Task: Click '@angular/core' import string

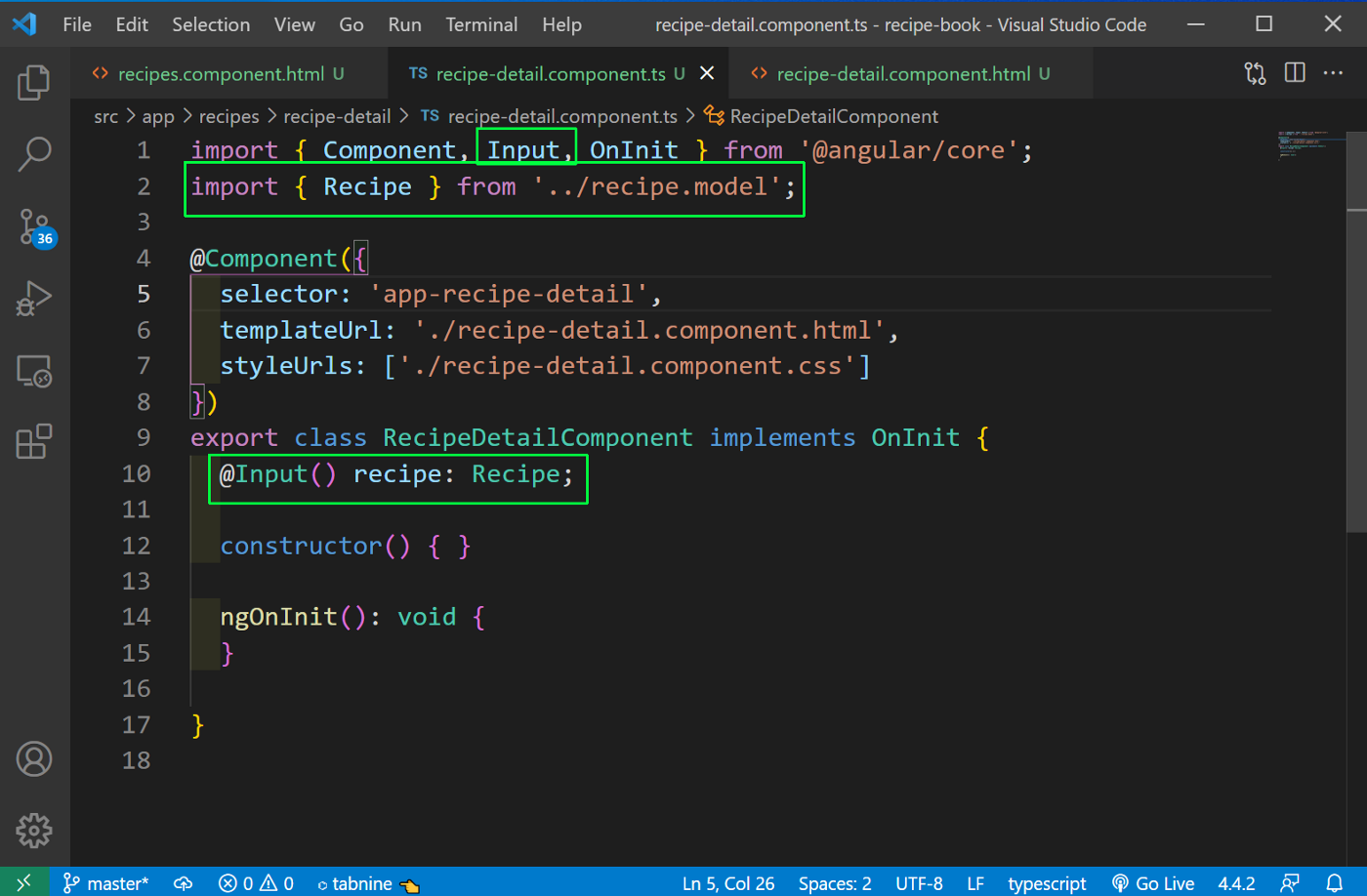Action: click(908, 150)
